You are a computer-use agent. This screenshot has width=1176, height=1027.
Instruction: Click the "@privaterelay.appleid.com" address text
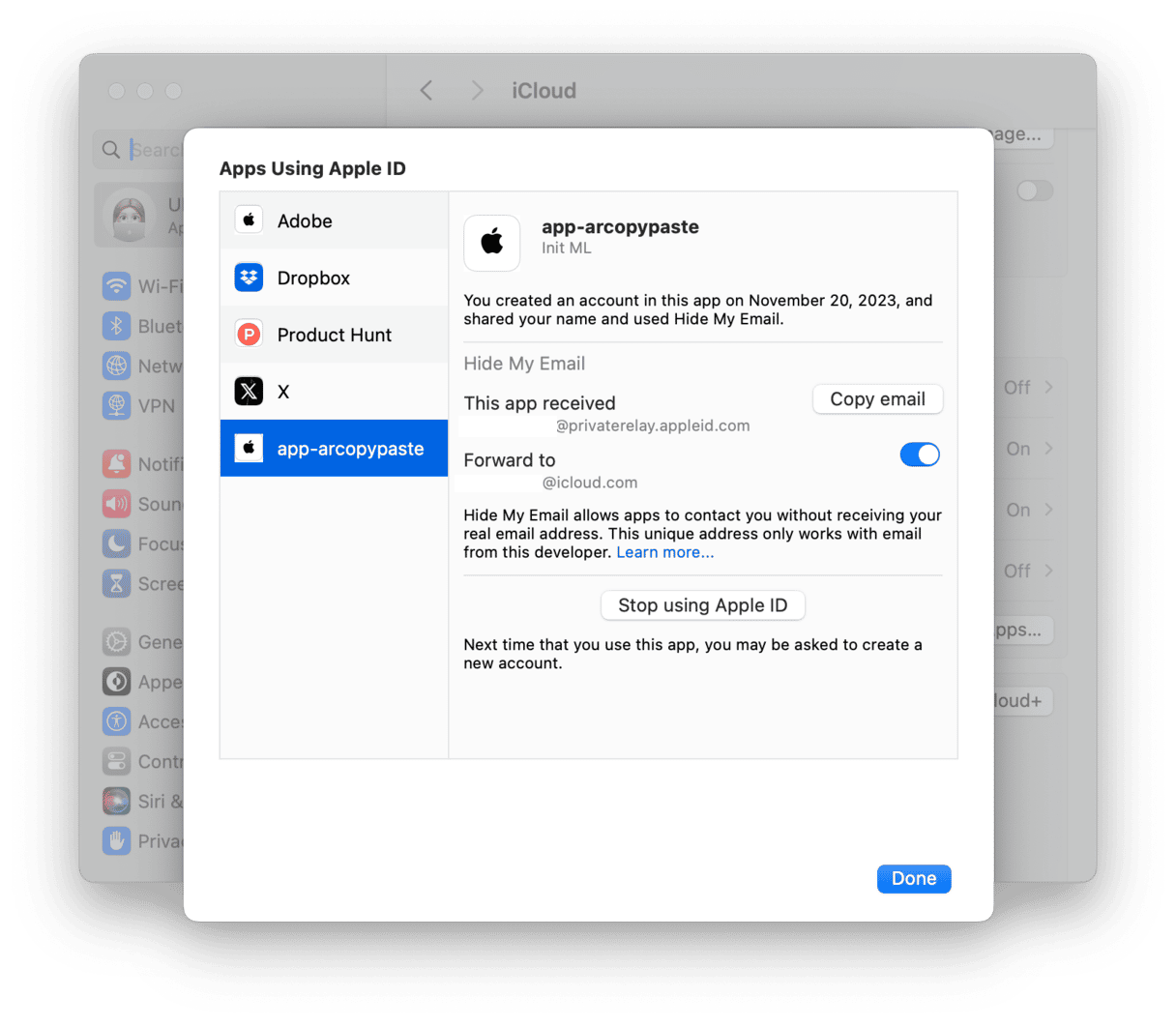(653, 425)
